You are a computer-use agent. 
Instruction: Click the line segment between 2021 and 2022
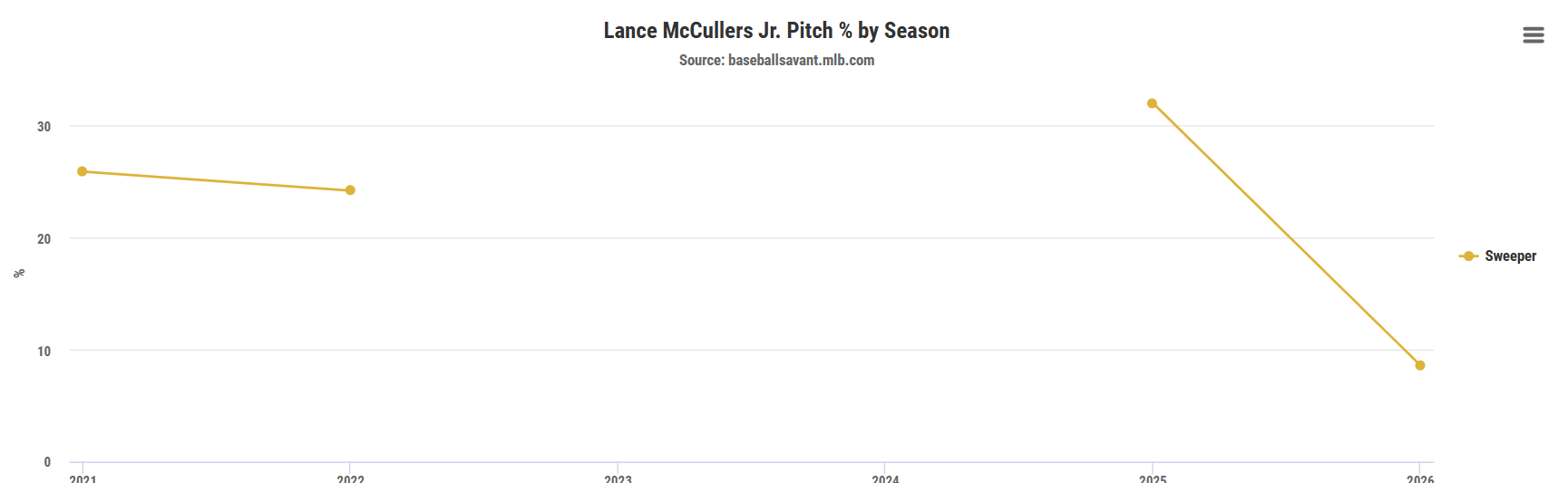tap(216, 181)
